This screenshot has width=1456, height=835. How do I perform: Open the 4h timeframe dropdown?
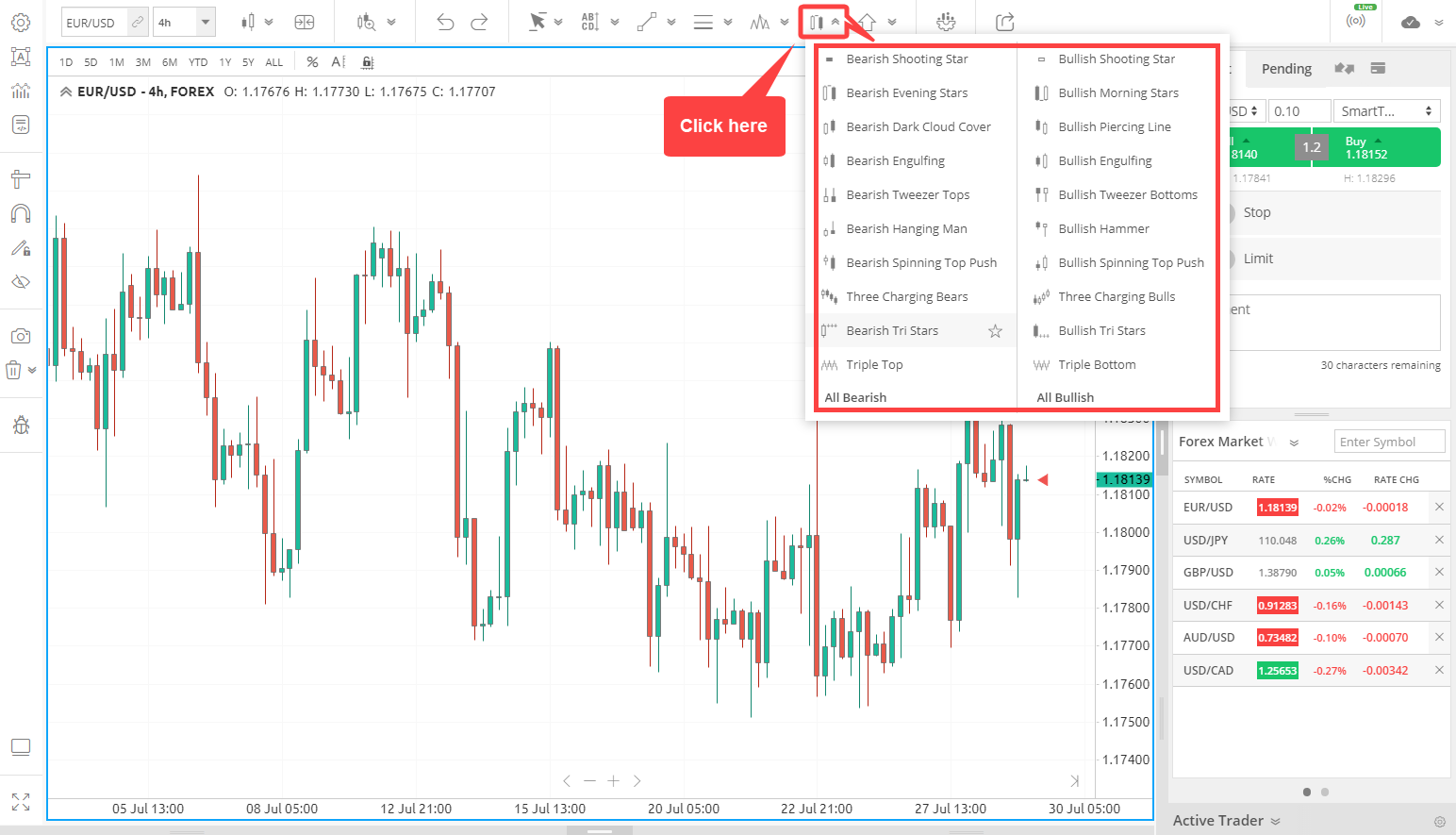point(204,21)
